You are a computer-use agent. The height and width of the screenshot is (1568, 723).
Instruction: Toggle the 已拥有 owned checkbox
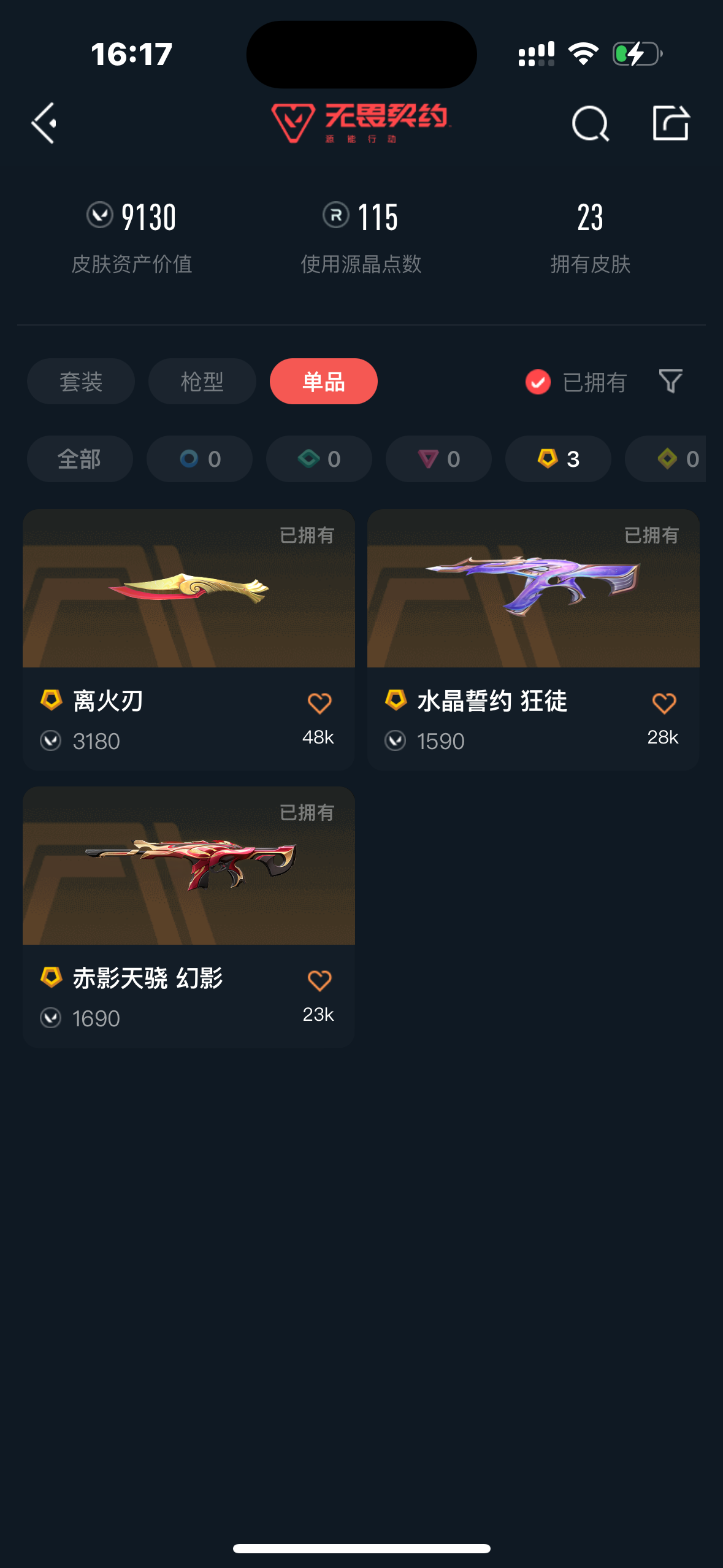click(x=538, y=382)
